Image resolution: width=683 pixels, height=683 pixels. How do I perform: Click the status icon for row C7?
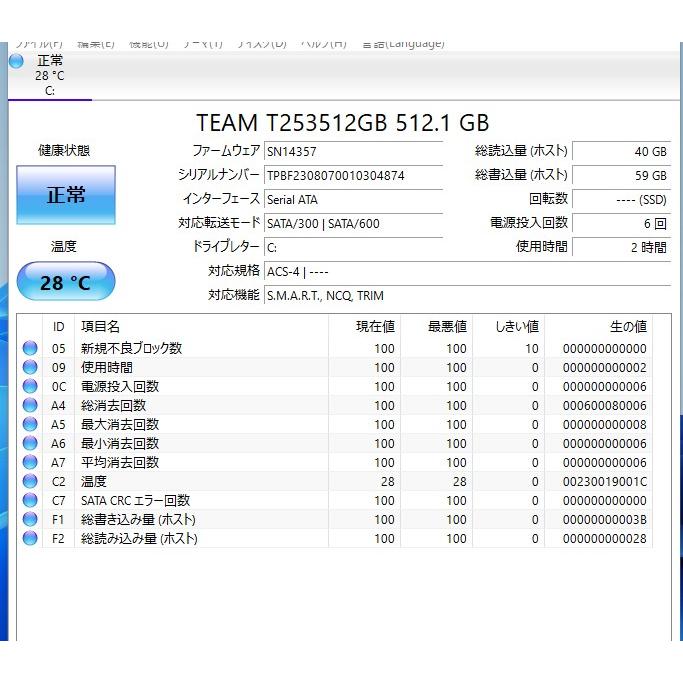[30, 500]
